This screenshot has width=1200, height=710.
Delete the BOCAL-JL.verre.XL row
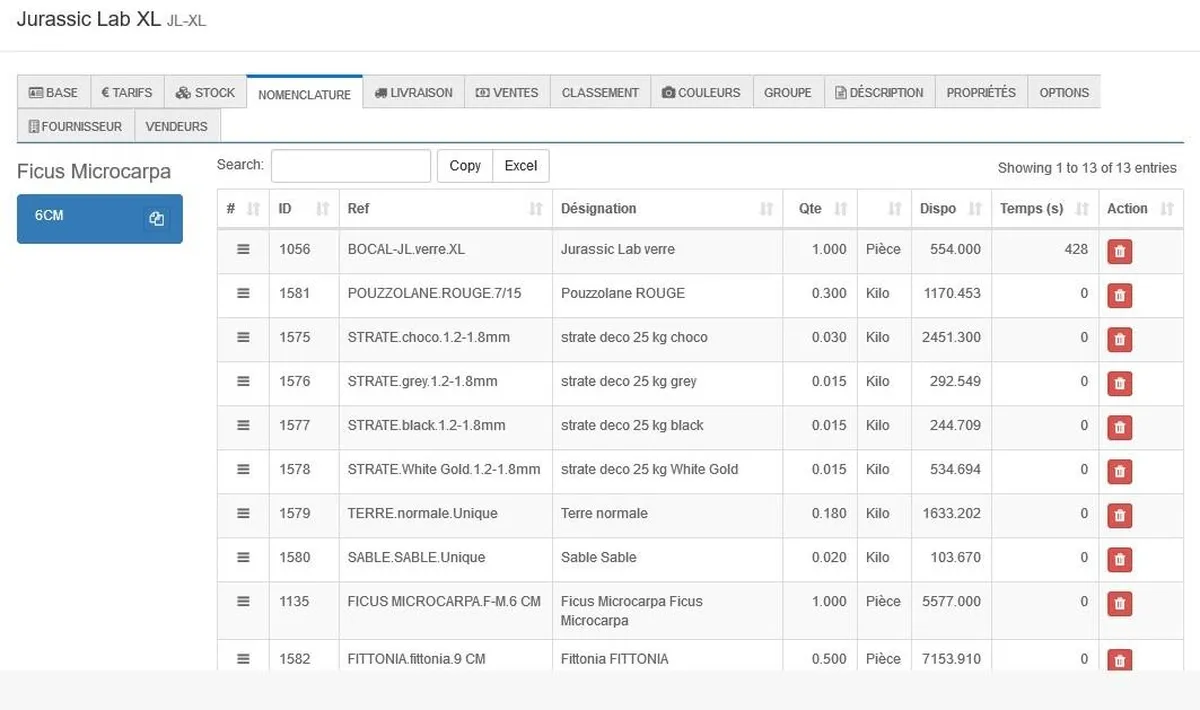tap(1119, 251)
